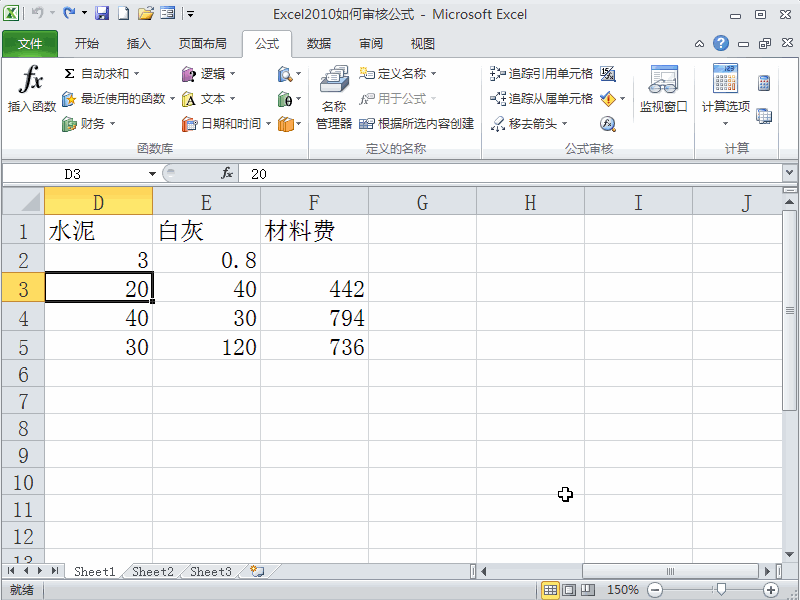800x600 pixels.
Task: Open the Financial (财务) function library
Action: coord(92,123)
